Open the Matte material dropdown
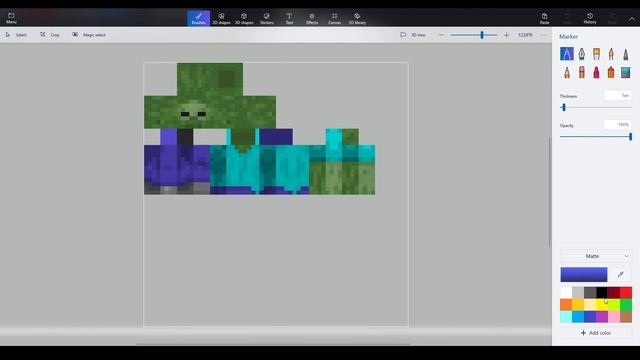 tap(596, 256)
